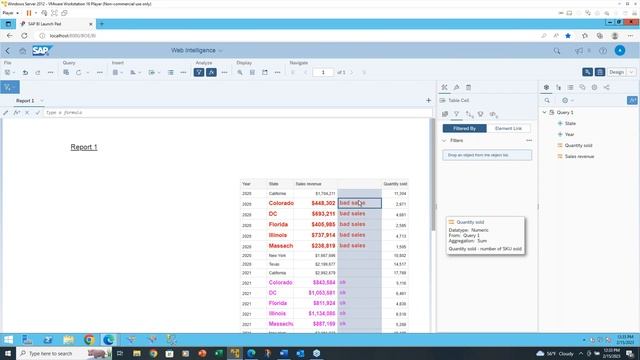The width and height of the screenshot is (640, 360).
Task: Open Query group more options ellipsis
Action: point(100,73)
